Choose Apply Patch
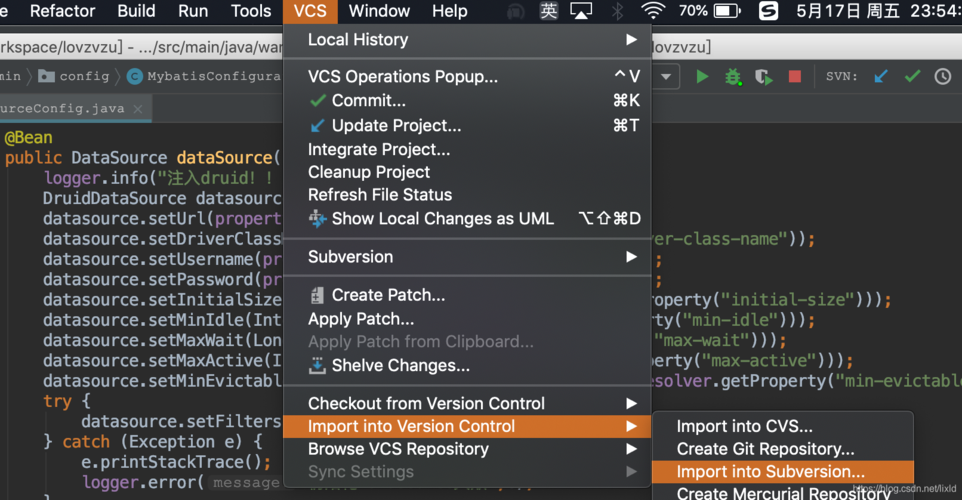This screenshot has width=962, height=500. click(x=467, y=319)
